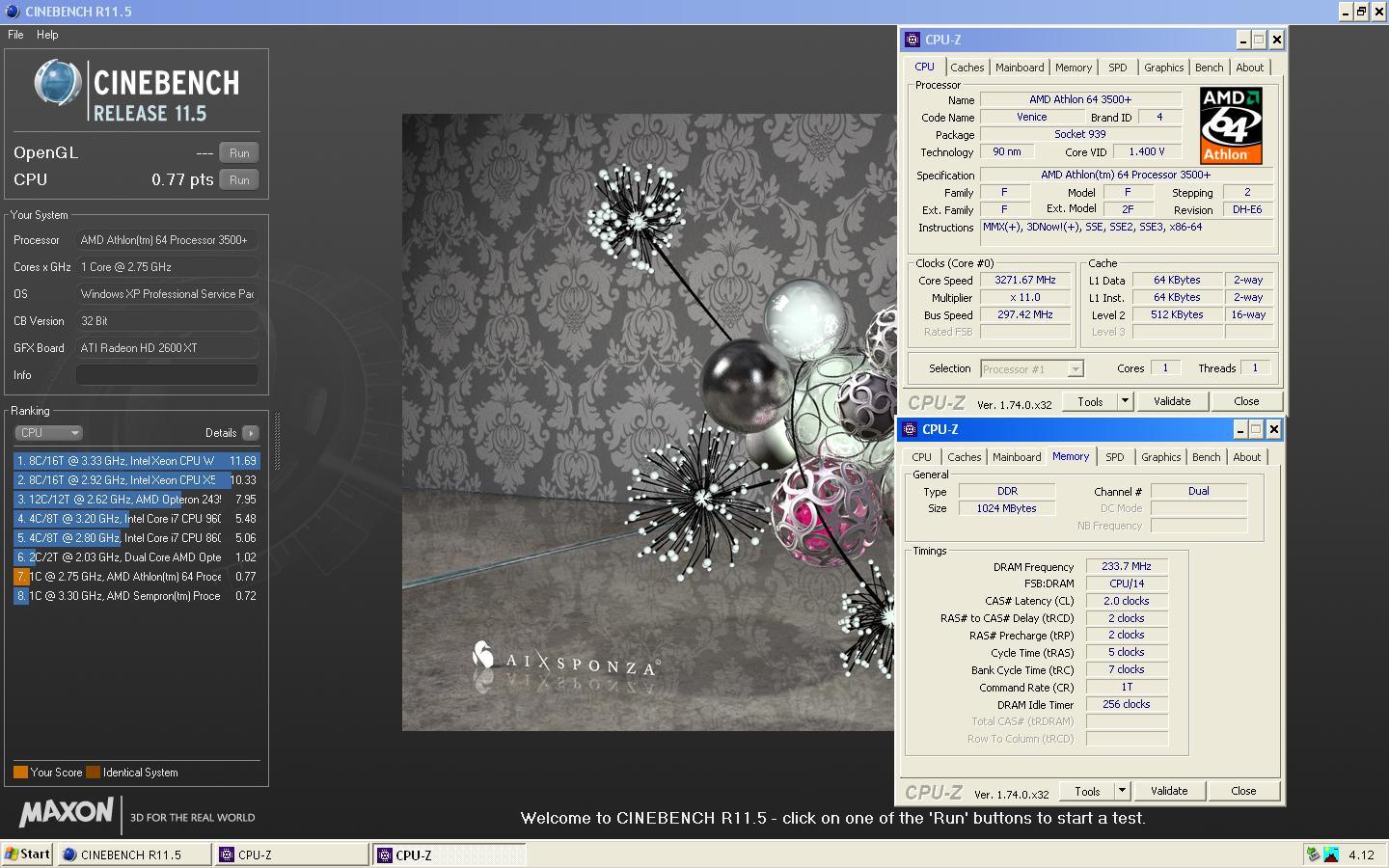Switch to Bench tab in lower CPU-Z

click(x=1207, y=457)
